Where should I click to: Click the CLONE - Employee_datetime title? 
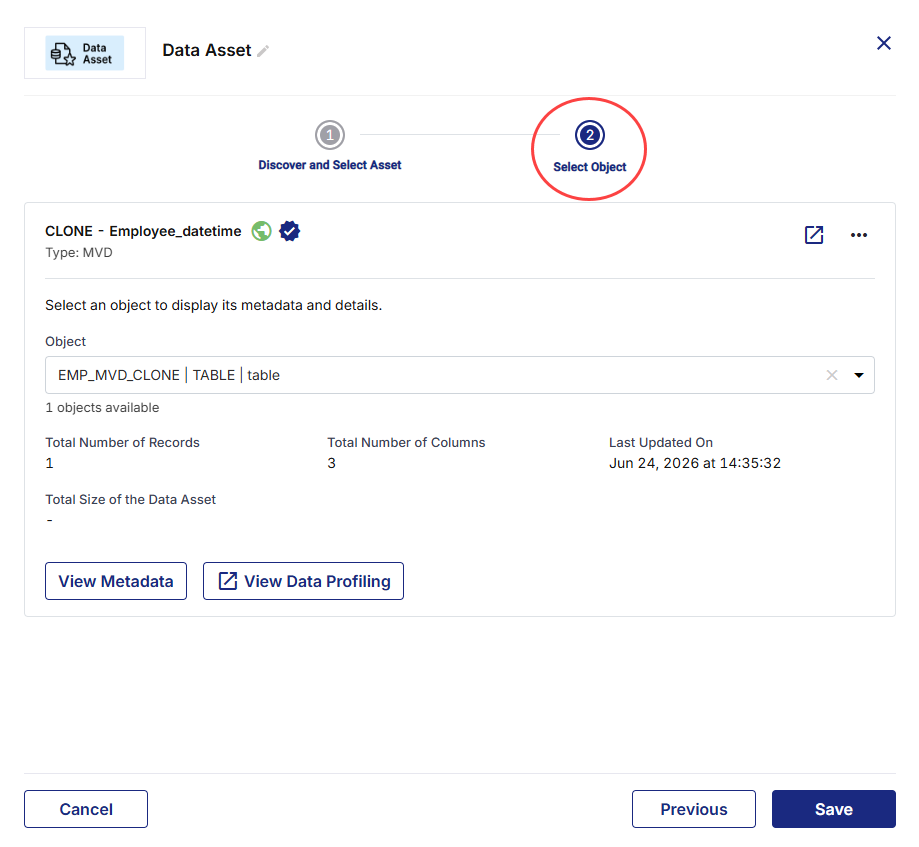coord(143,231)
